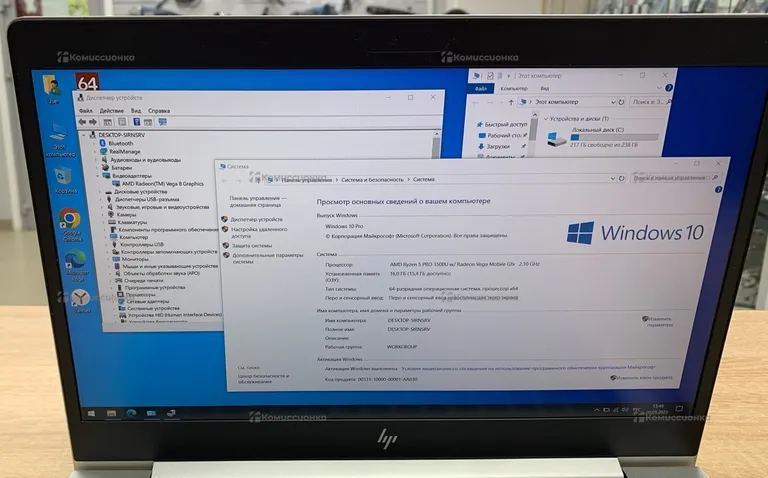The image size is (768, 478).
Task: Click Device Manager vertical scrollbar
Action: (x=436, y=144)
